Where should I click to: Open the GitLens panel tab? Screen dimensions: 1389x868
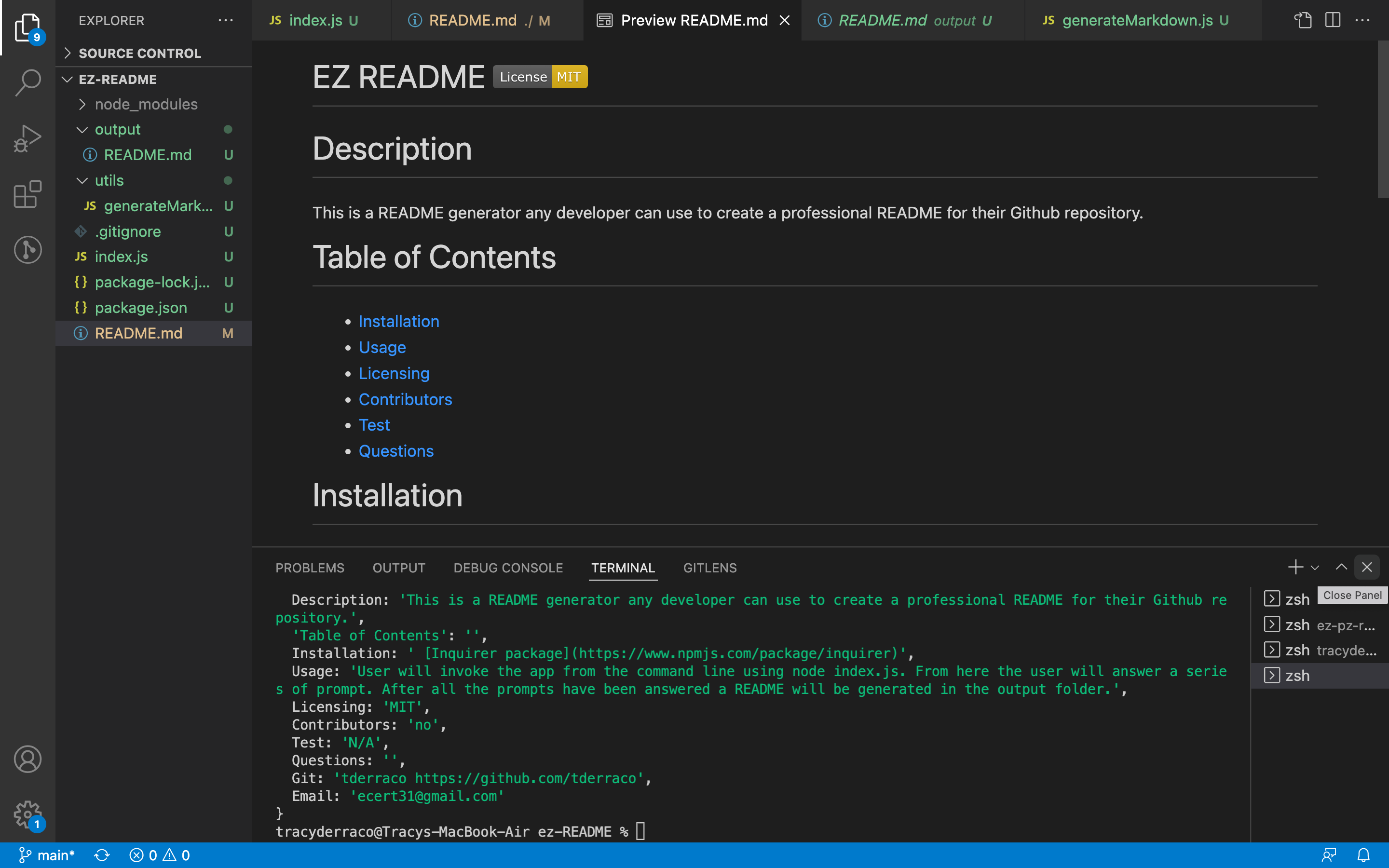point(710,568)
